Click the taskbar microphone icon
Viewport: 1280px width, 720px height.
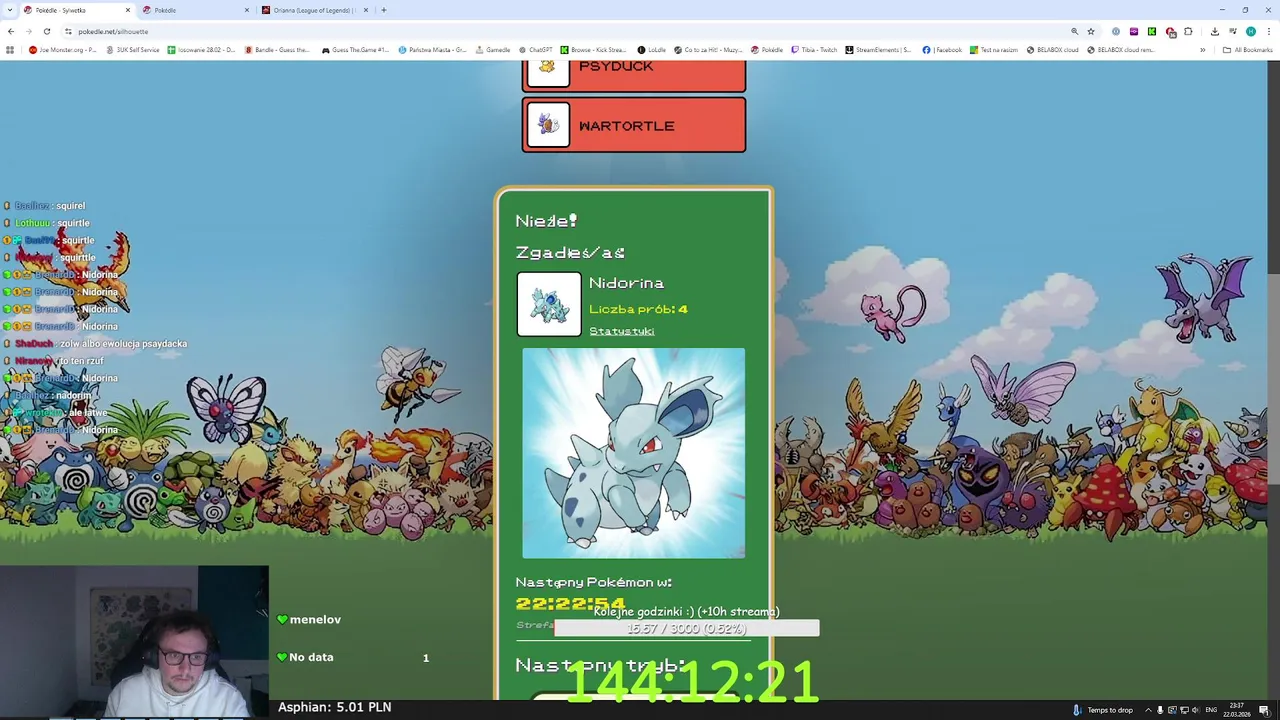click(1160, 710)
